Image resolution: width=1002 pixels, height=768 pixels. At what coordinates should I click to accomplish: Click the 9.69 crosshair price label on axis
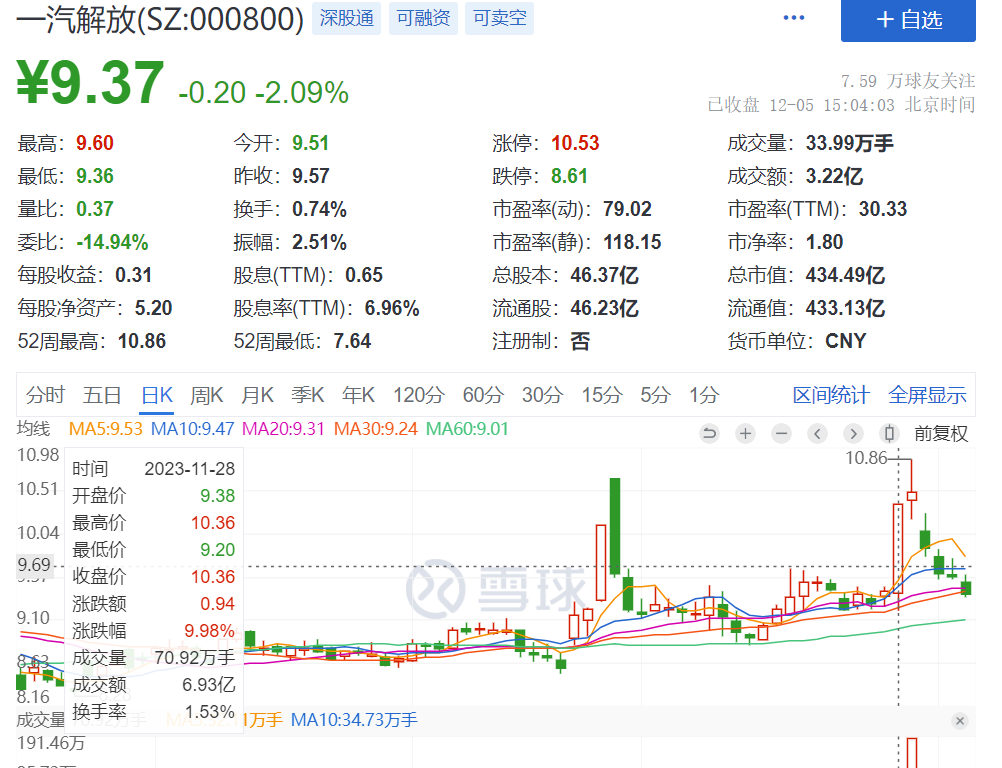(34, 565)
